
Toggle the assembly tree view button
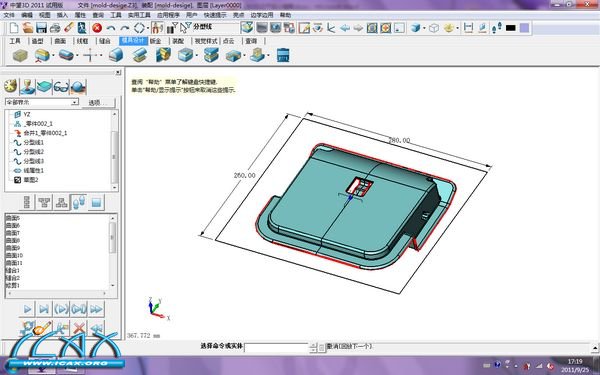pyautogui.click(x=62, y=202)
